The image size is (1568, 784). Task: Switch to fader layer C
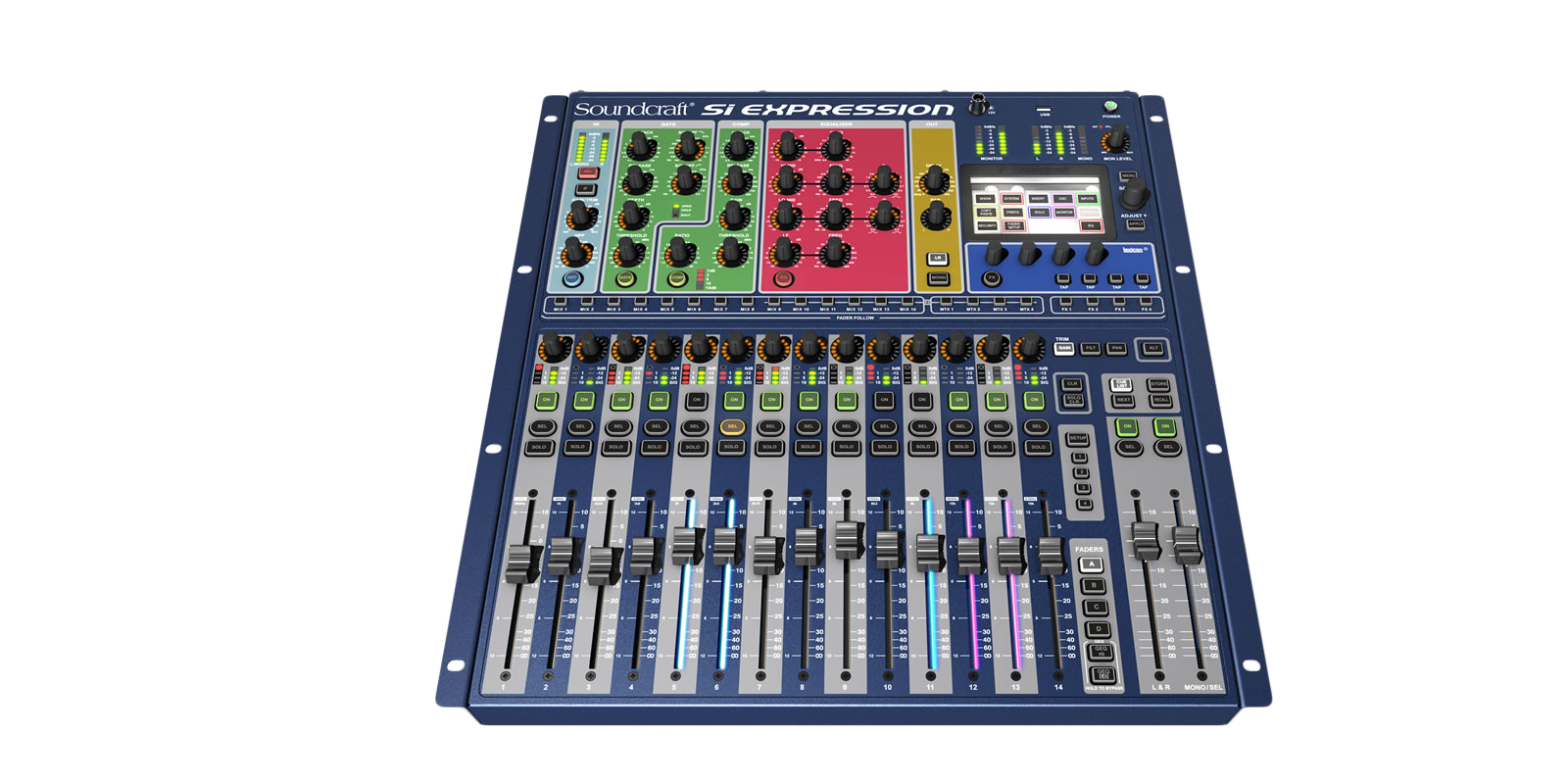pyautogui.click(x=1096, y=608)
